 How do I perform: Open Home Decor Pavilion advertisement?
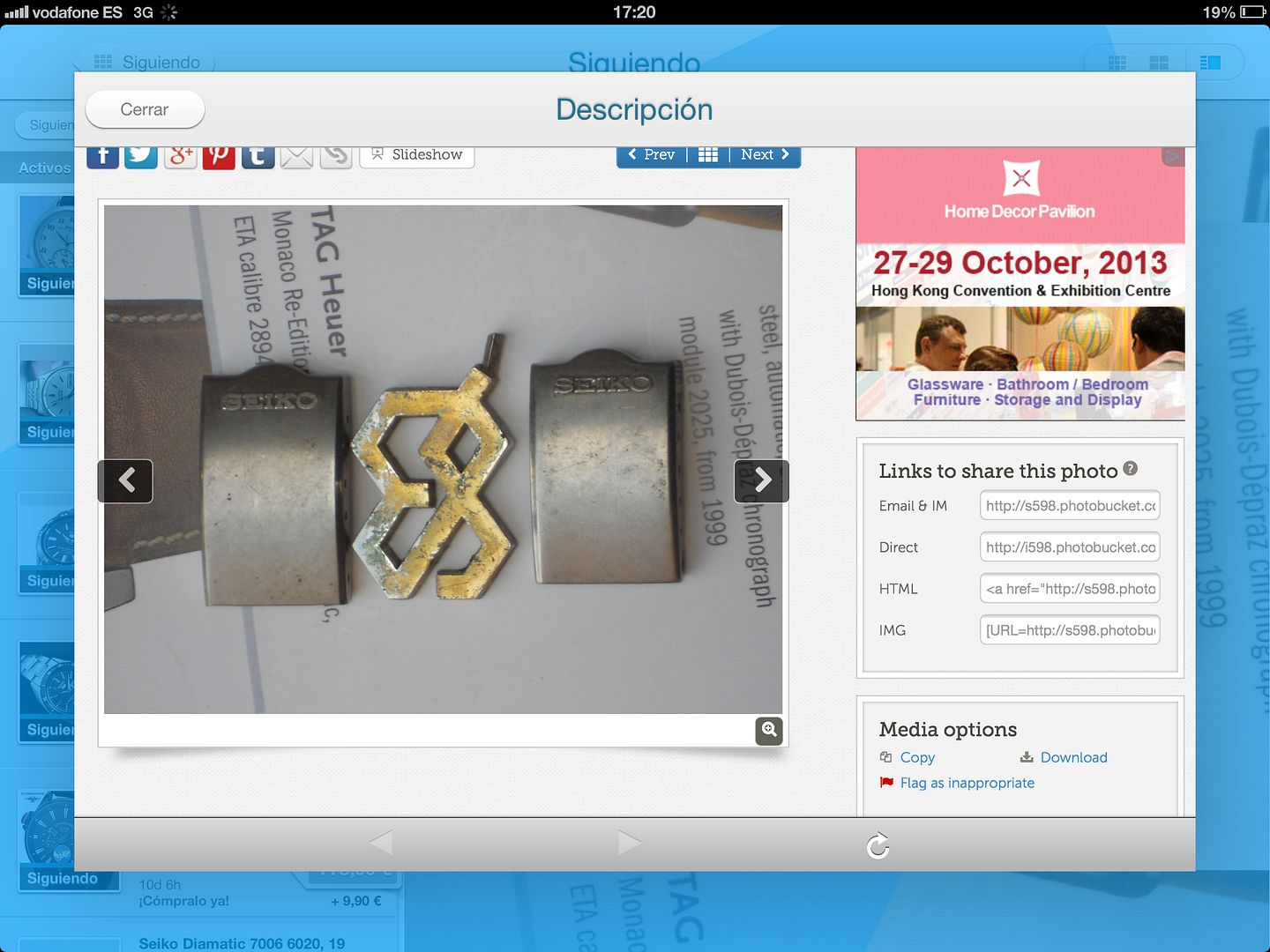1020,284
